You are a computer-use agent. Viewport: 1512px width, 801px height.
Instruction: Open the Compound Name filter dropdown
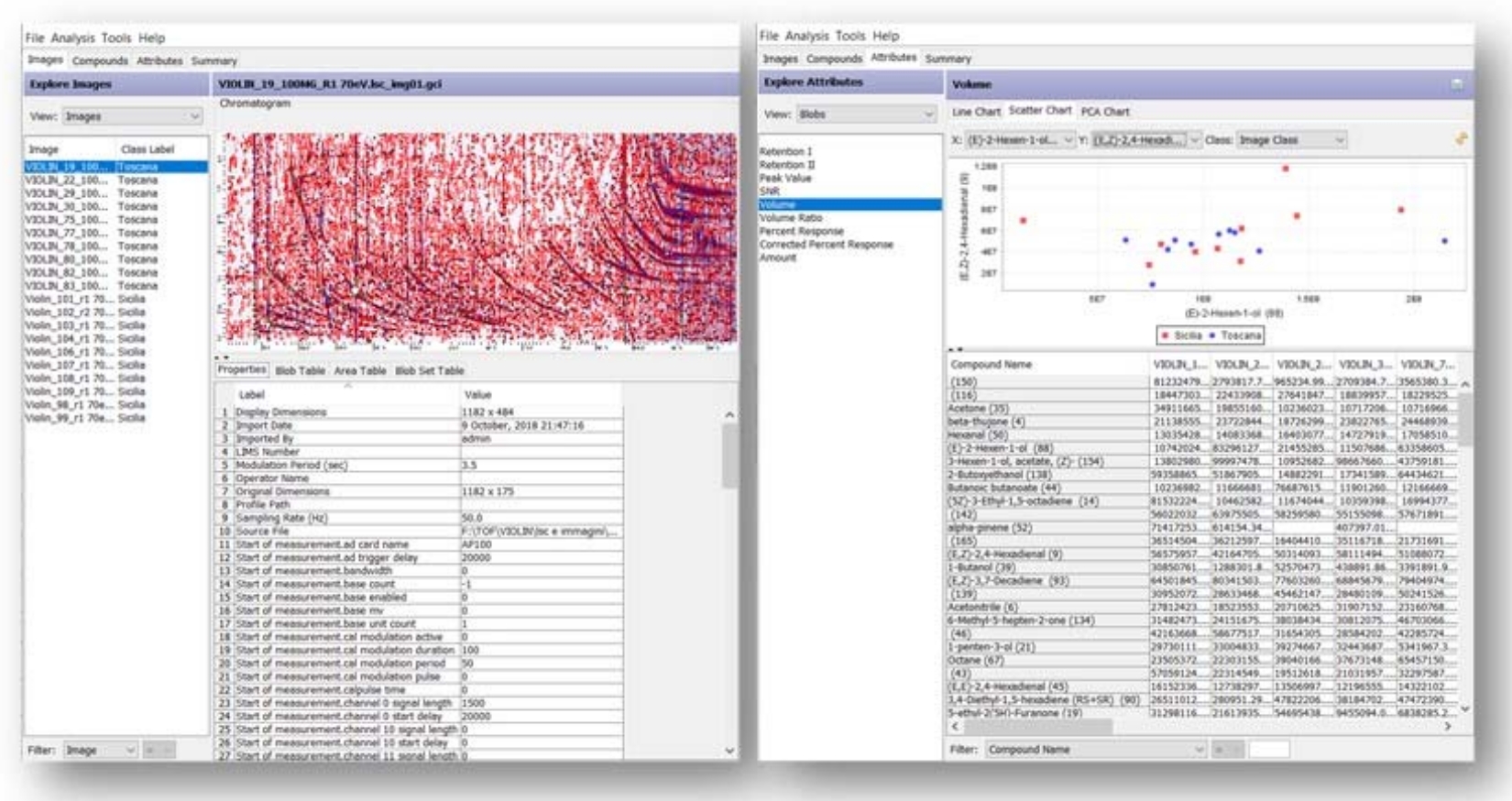click(1095, 750)
